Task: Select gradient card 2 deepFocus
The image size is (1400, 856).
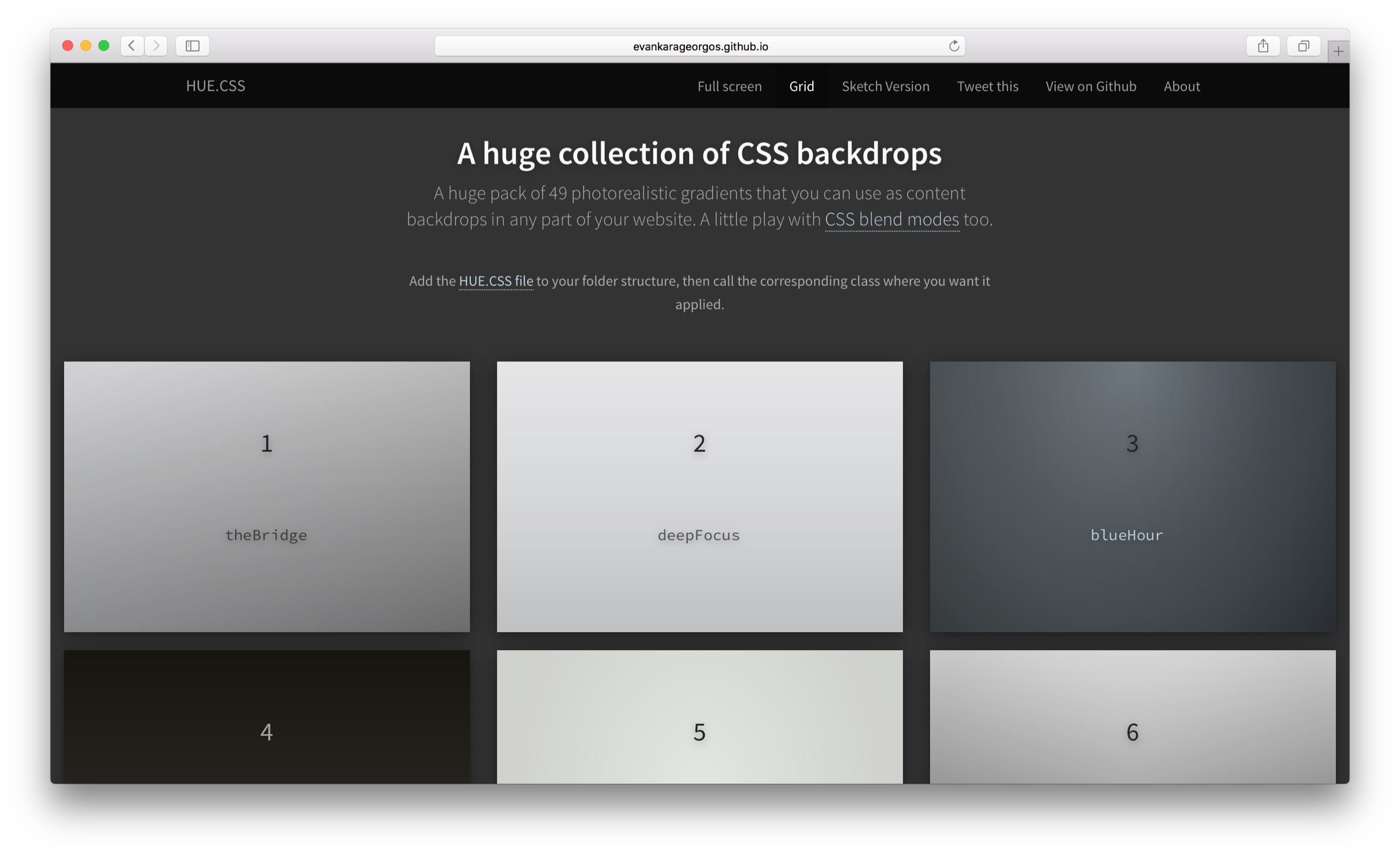Action: (x=699, y=496)
